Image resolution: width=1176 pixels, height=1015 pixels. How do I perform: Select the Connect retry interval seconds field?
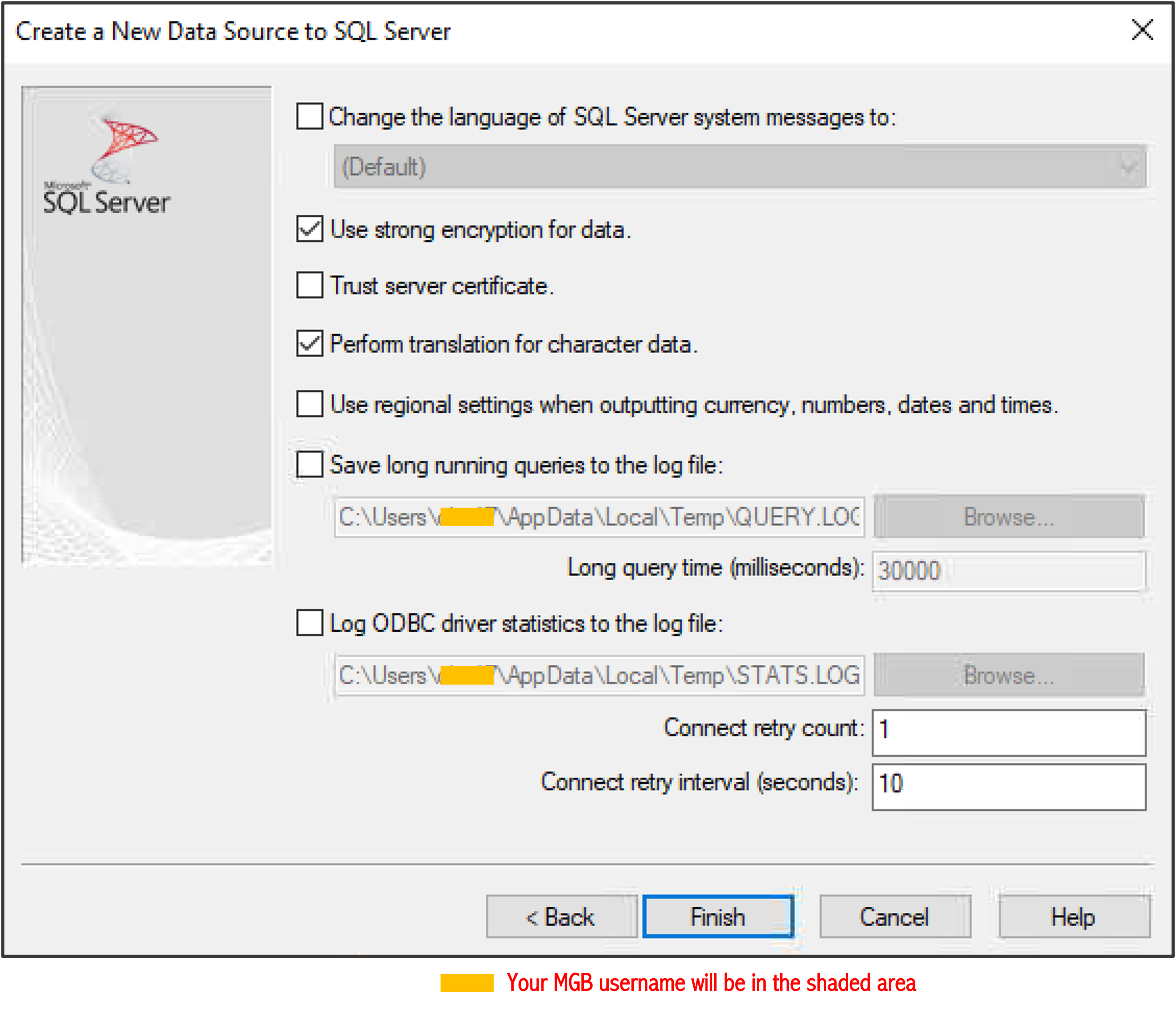(1009, 787)
